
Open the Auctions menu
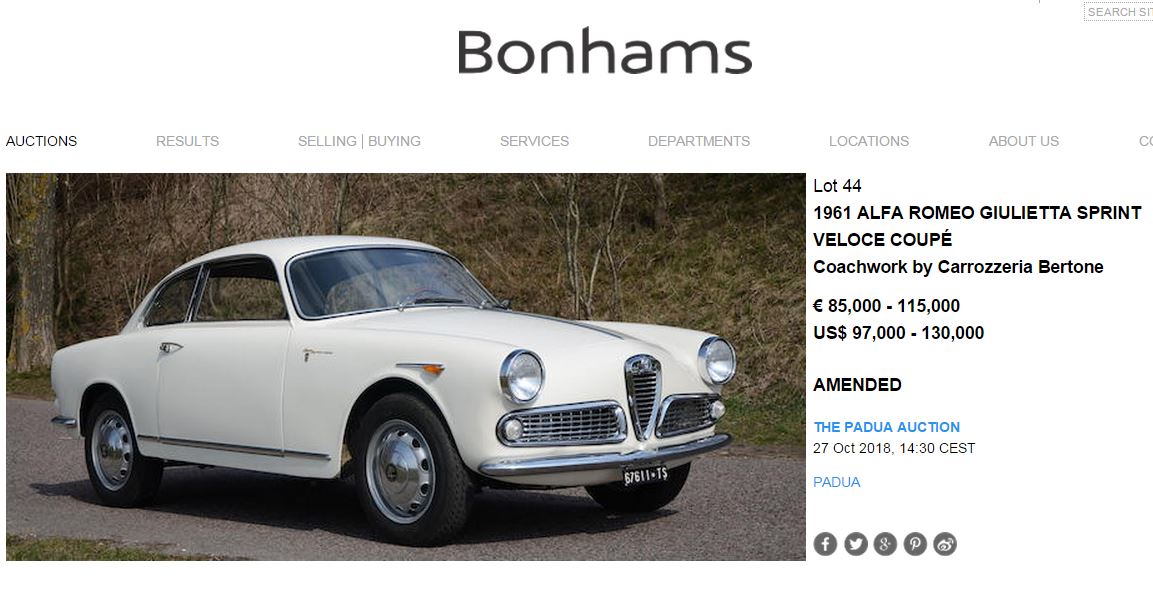(x=41, y=141)
